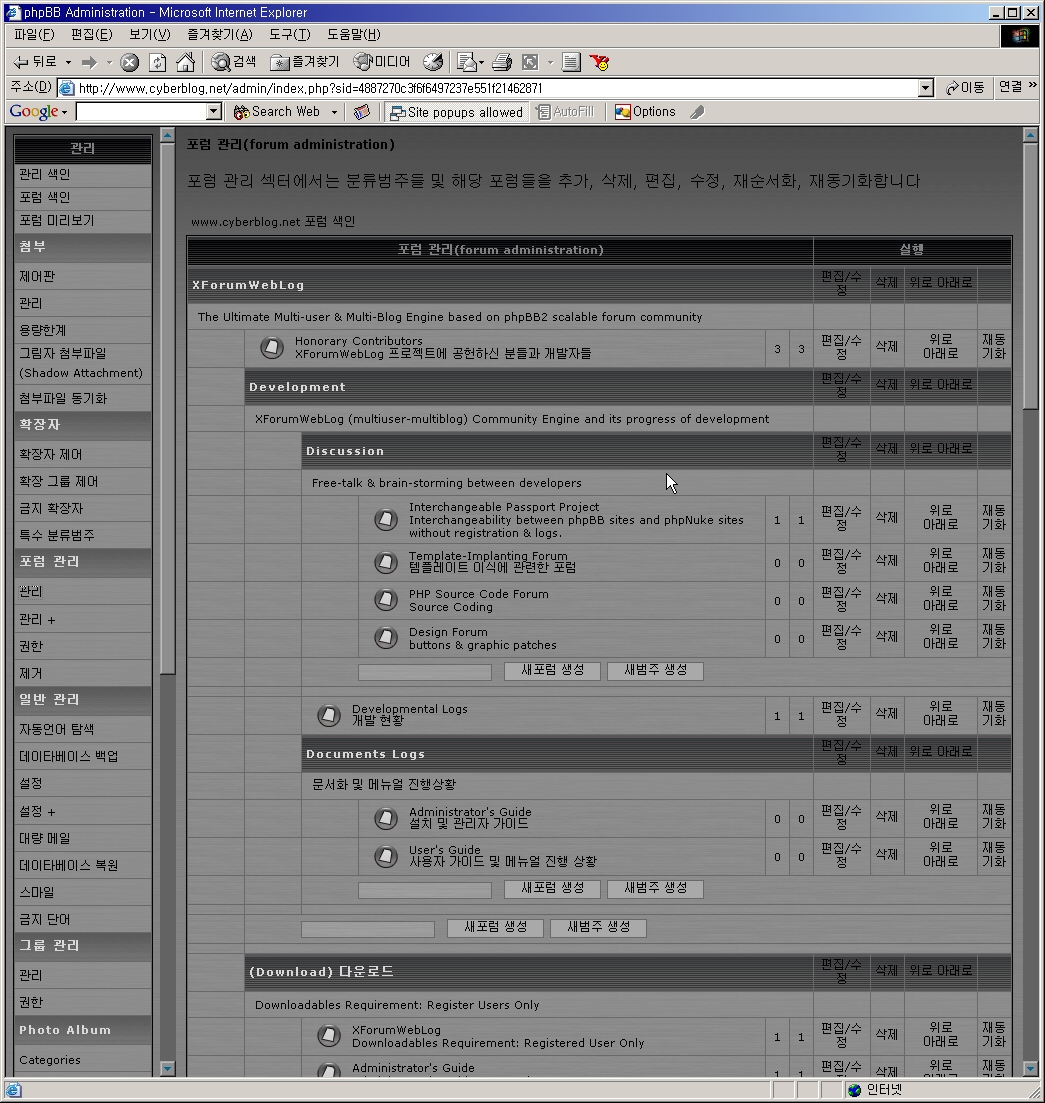The image size is (1045, 1103).
Task: Toggle Site popups allowed in Google toolbar
Action: point(456,112)
